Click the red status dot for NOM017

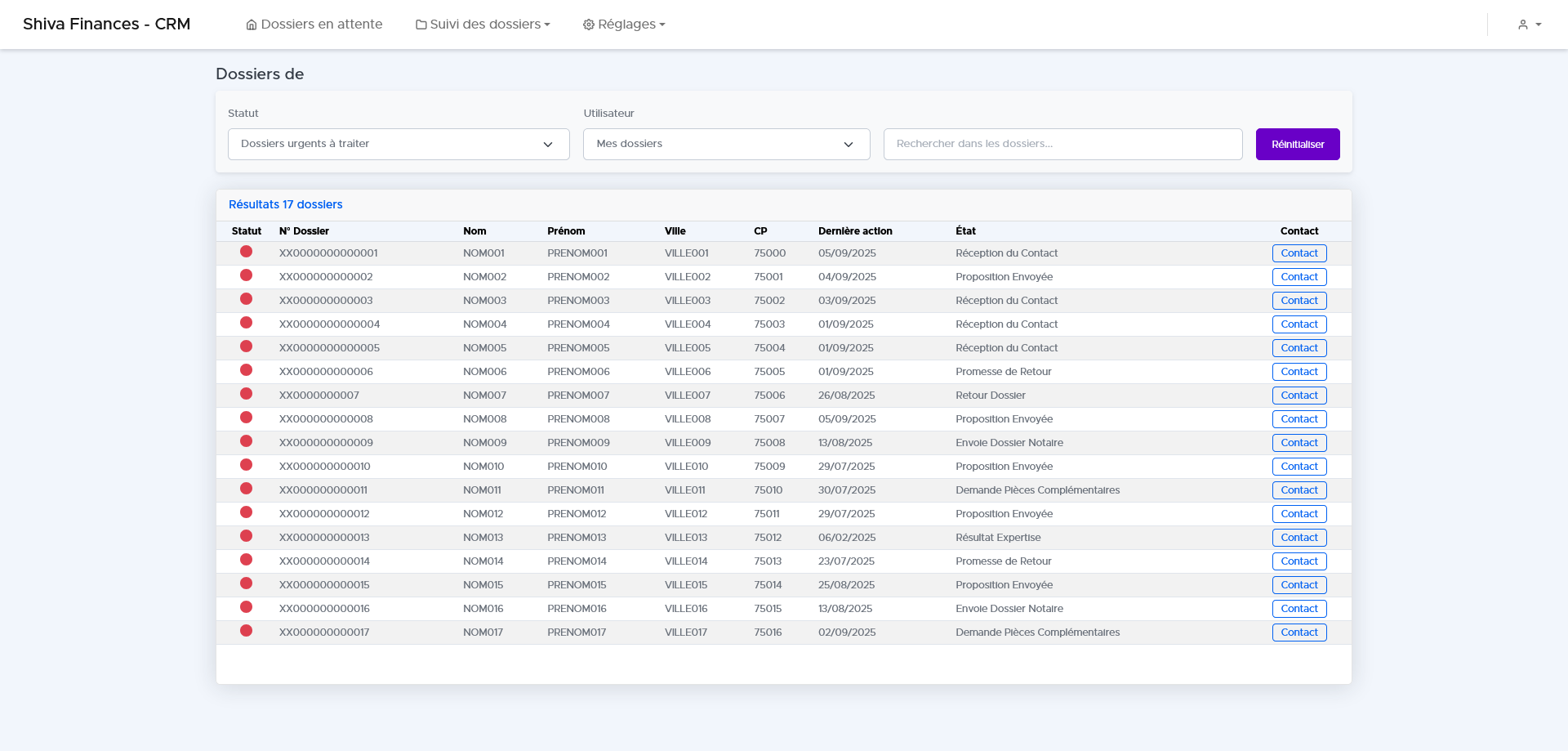pos(246,631)
